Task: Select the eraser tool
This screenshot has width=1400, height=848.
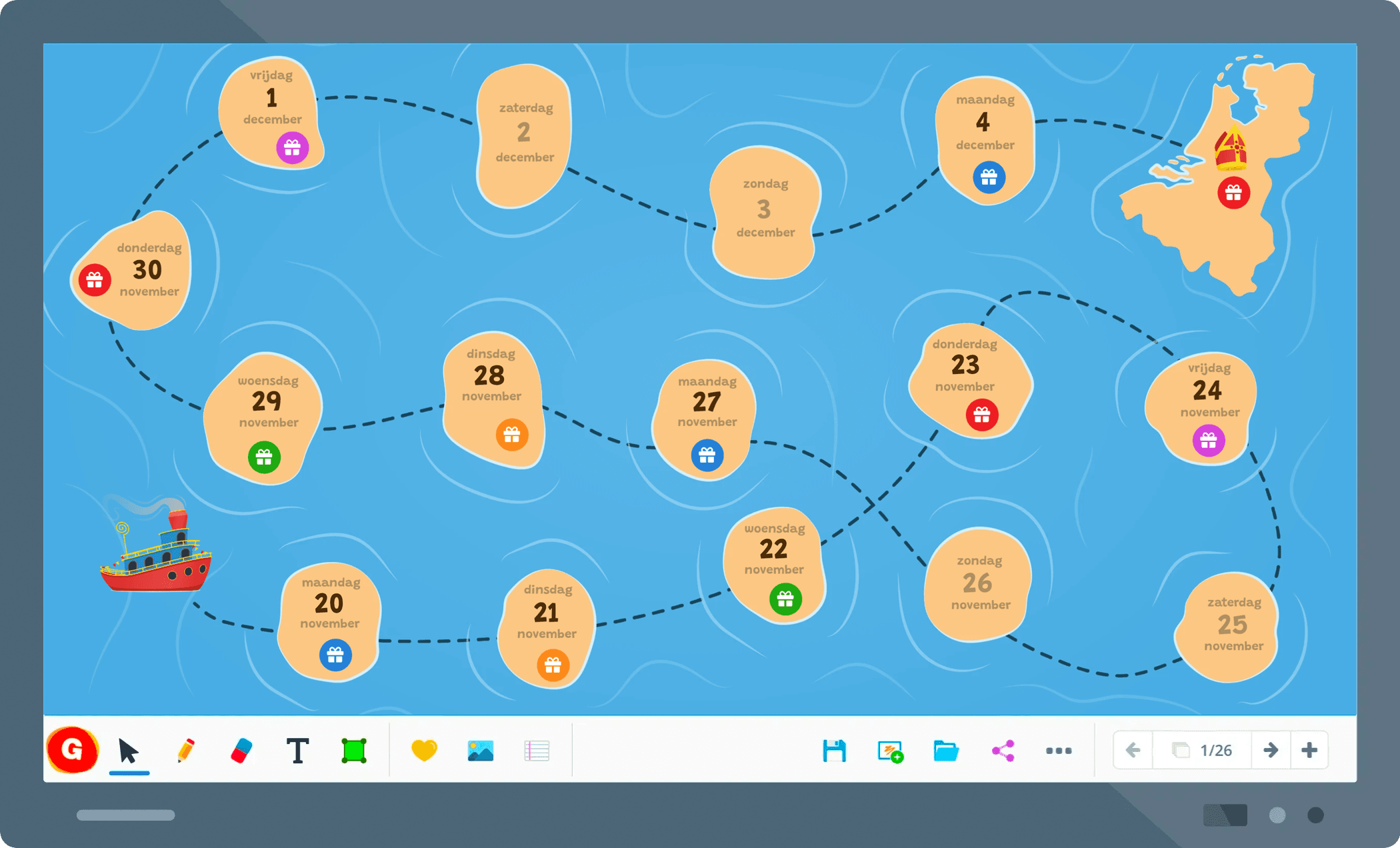Action: (241, 751)
